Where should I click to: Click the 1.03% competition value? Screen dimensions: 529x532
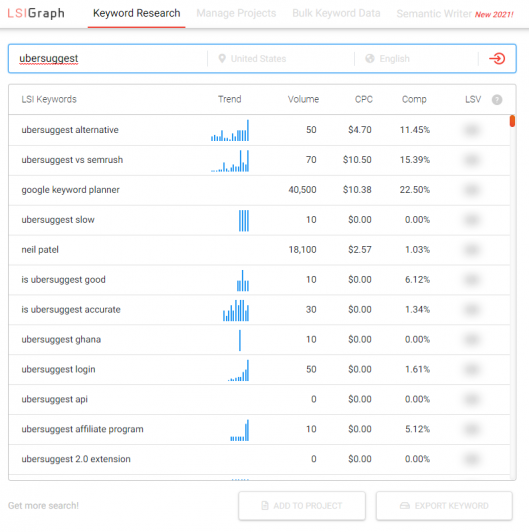[x=417, y=250]
